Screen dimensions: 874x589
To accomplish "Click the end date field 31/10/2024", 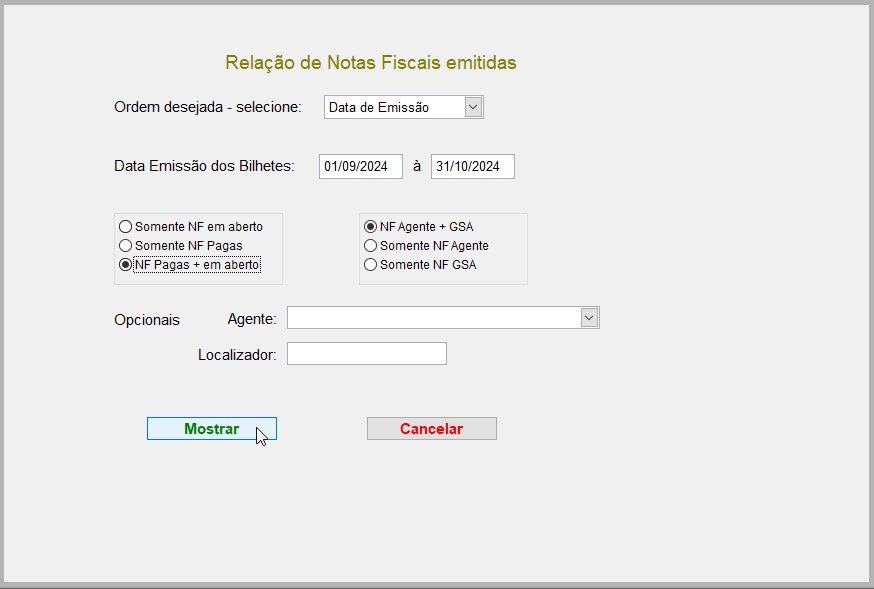I will pos(472,167).
